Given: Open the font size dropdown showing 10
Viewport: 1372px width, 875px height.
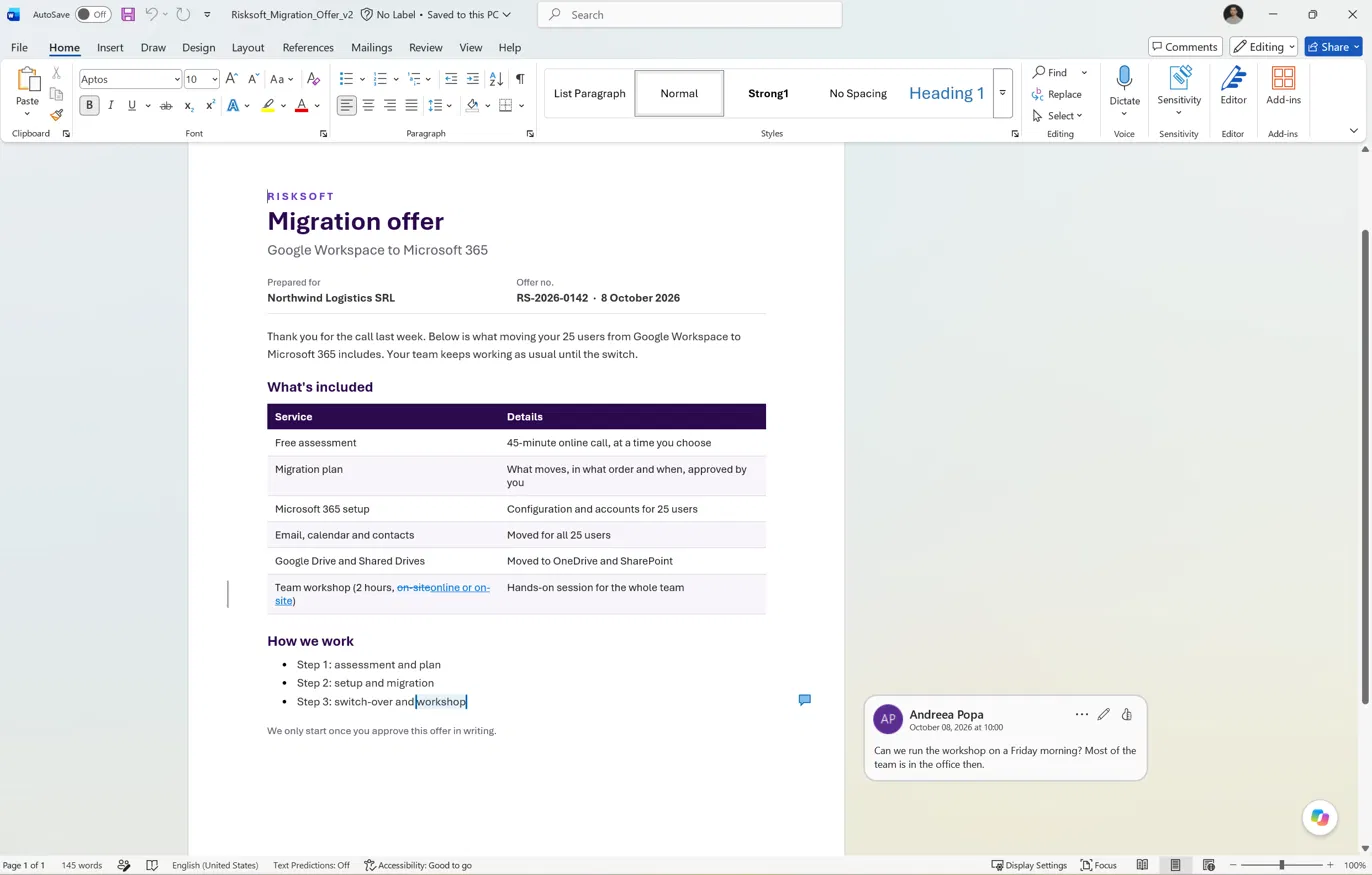Looking at the screenshot, I should 214,79.
